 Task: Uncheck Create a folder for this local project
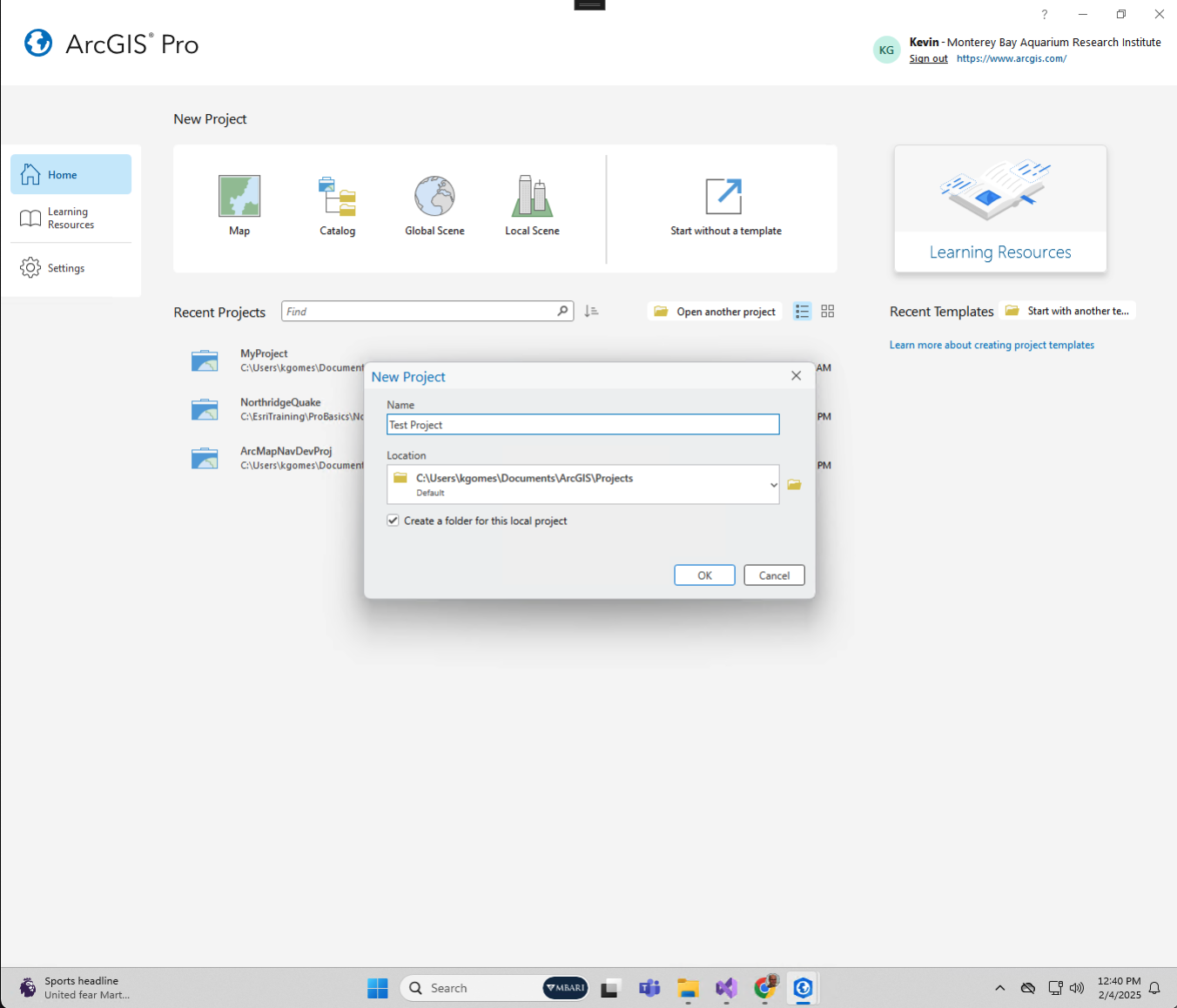[x=393, y=521]
